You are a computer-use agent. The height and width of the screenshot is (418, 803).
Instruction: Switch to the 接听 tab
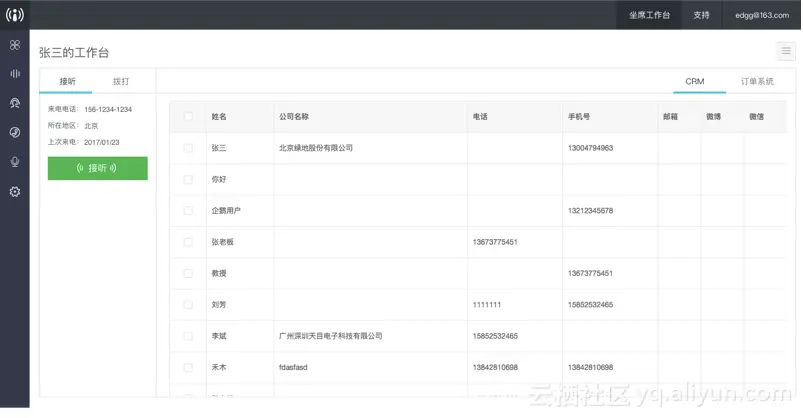[x=67, y=81]
